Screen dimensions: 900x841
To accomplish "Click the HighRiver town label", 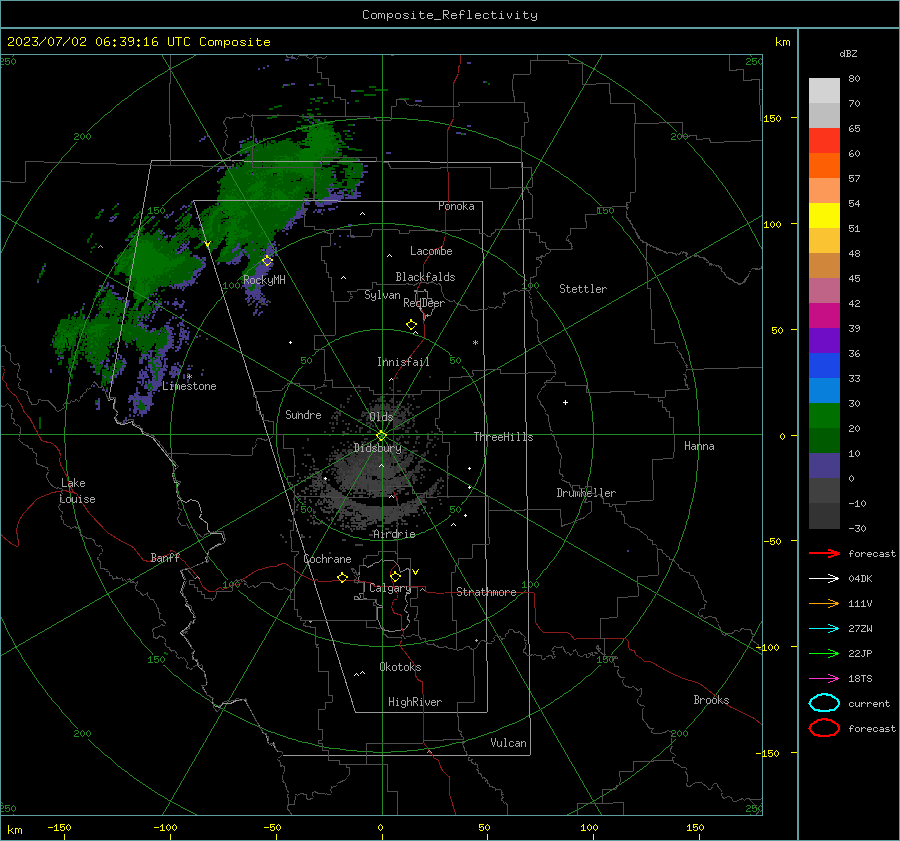I will point(415,702).
